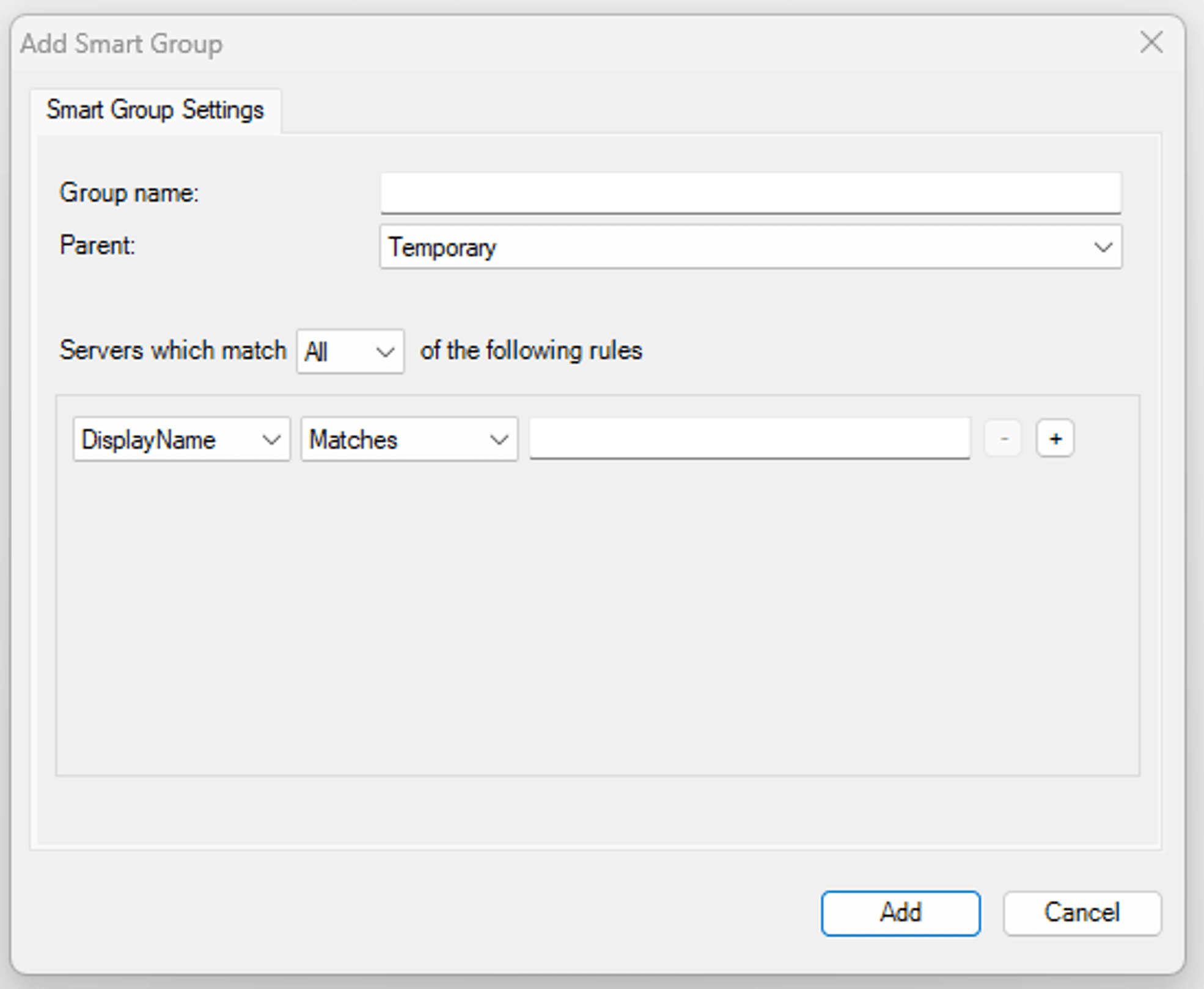This screenshot has height=989, width=1204.
Task: Click the chevron beside All
Action: tap(385, 352)
